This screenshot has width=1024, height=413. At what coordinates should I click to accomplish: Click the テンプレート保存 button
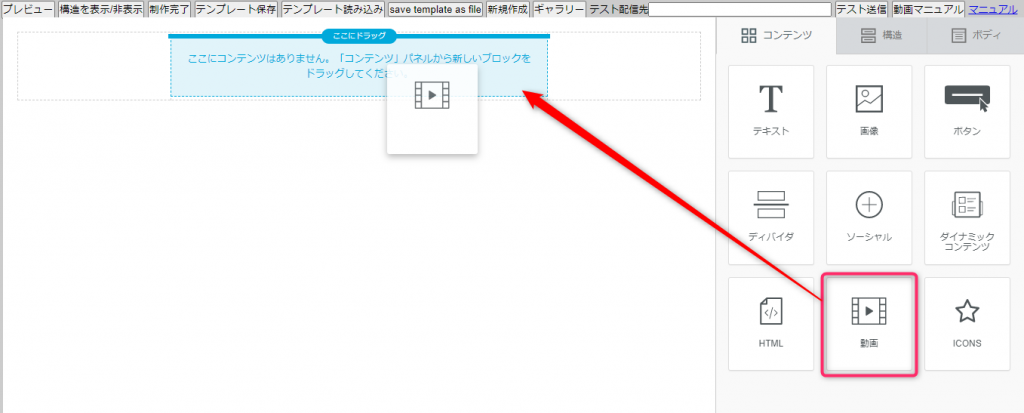236,9
